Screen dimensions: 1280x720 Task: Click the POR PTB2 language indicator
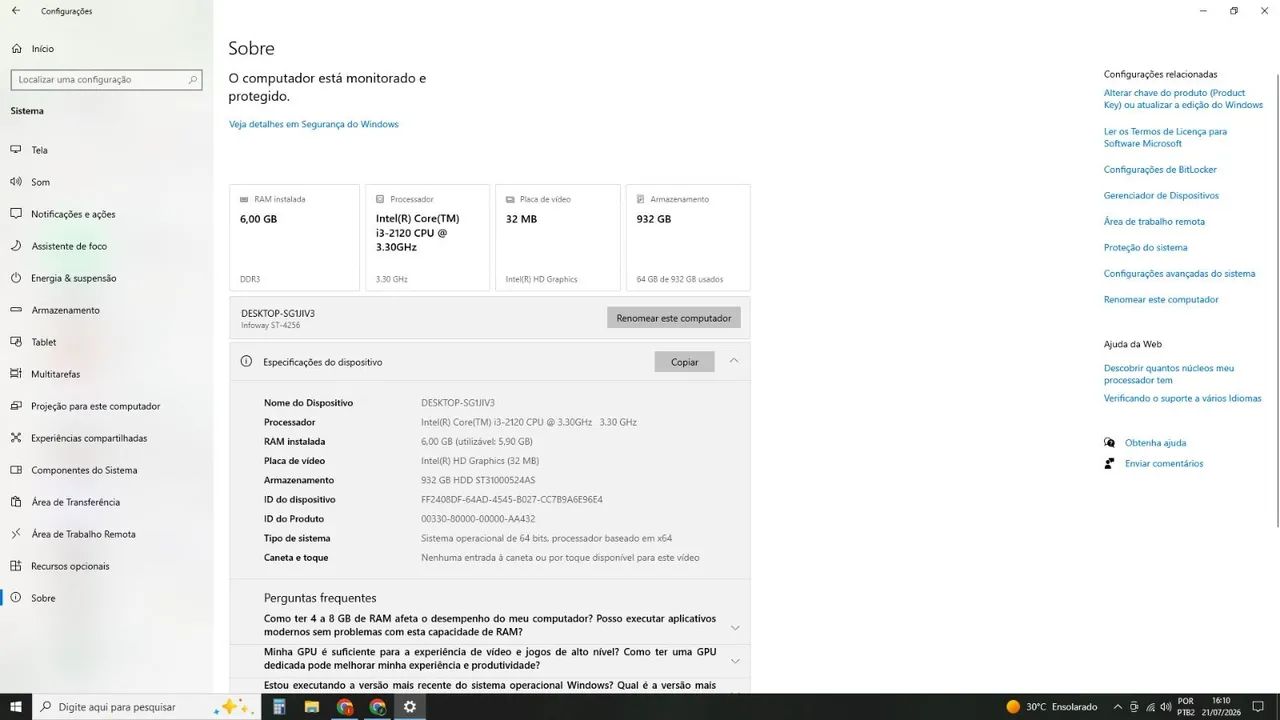click(1186, 707)
